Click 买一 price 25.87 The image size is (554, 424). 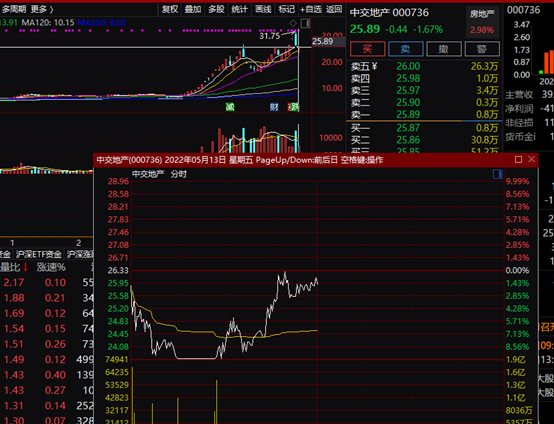(408, 128)
